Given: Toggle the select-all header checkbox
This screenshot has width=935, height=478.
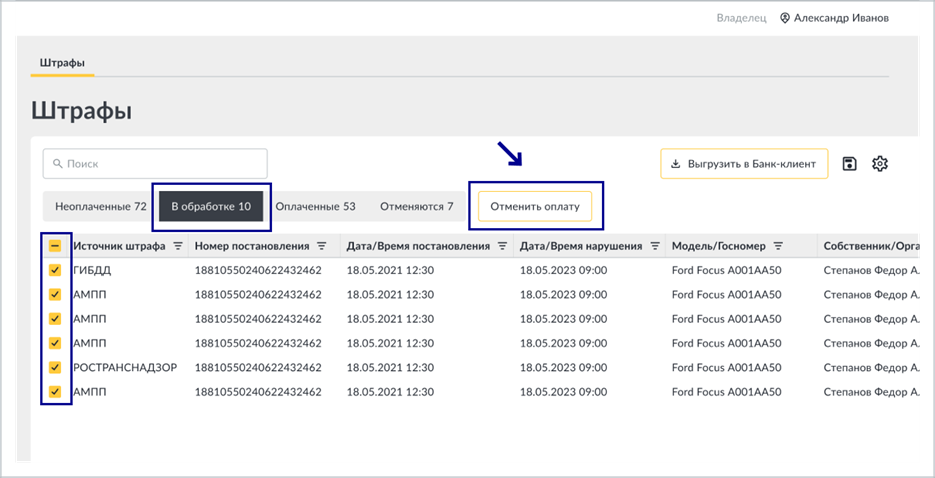Looking at the screenshot, I should pyautogui.click(x=55, y=246).
